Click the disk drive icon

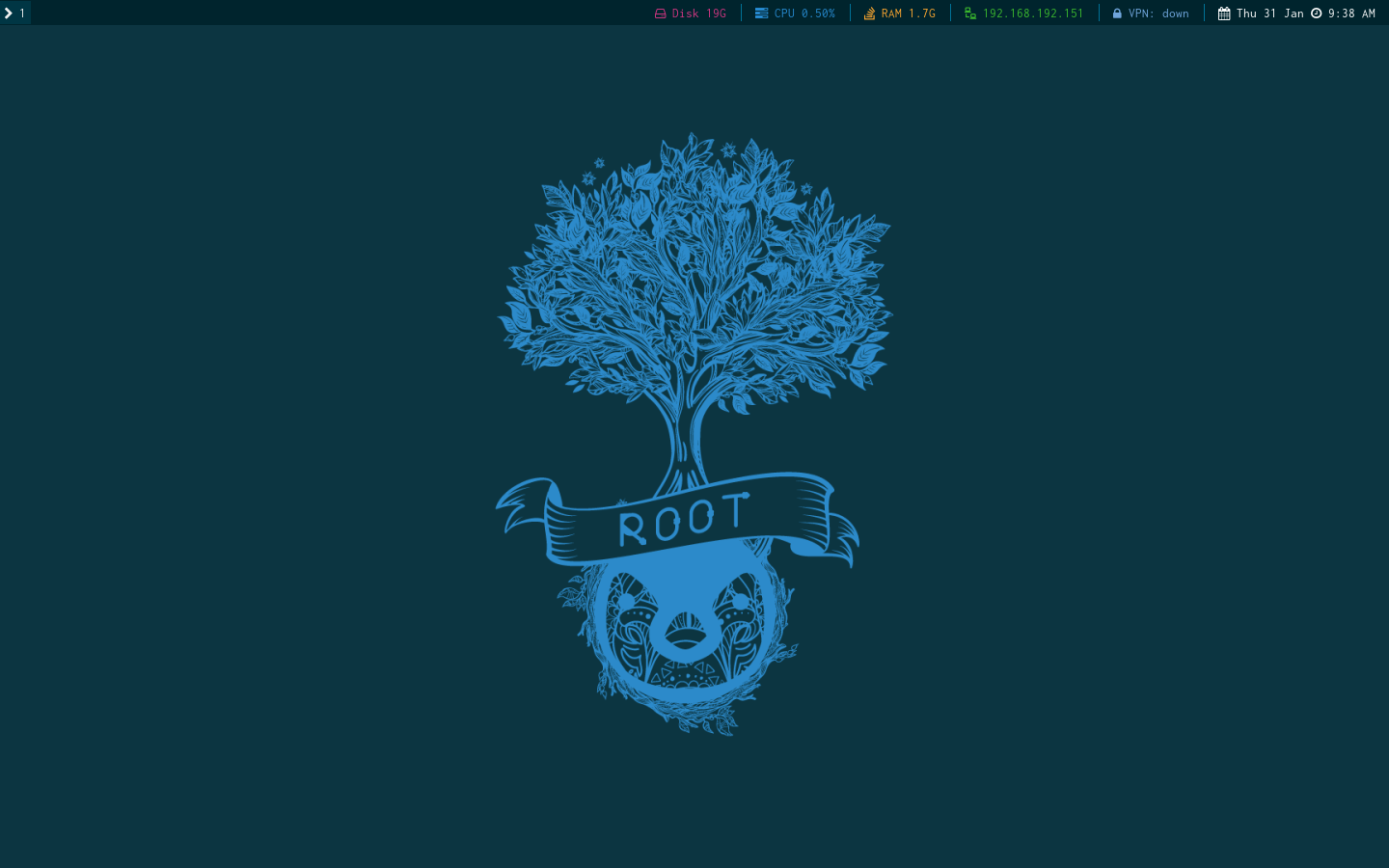(661, 14)
